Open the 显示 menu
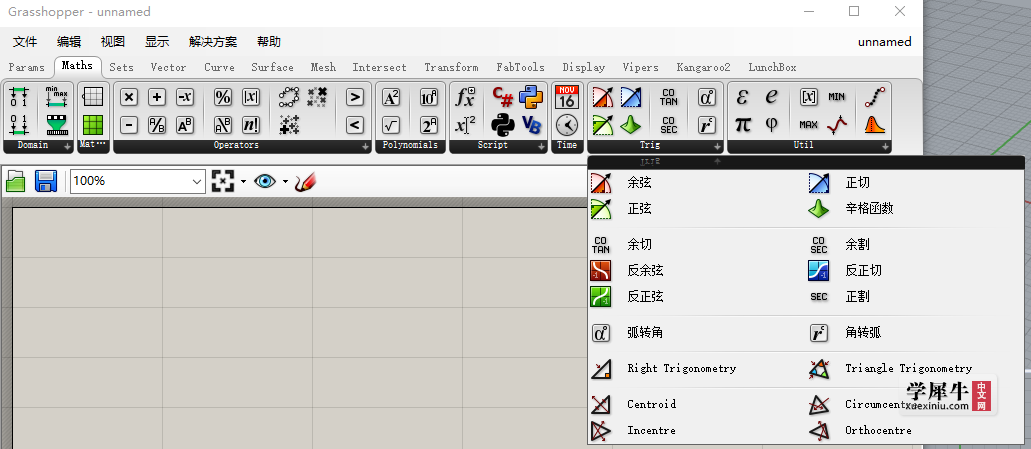This screenshot has width=1031, height=449. click(x=157, y=41)
